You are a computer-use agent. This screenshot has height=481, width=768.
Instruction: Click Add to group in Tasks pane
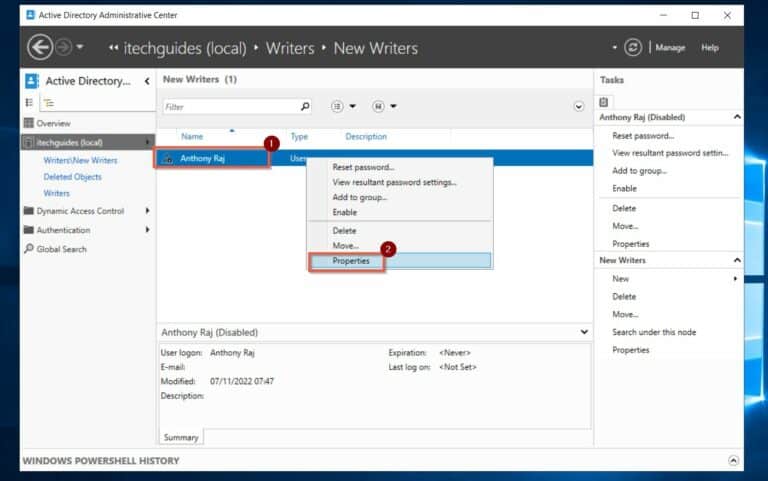pyautogui.click(x=639, y=171)
